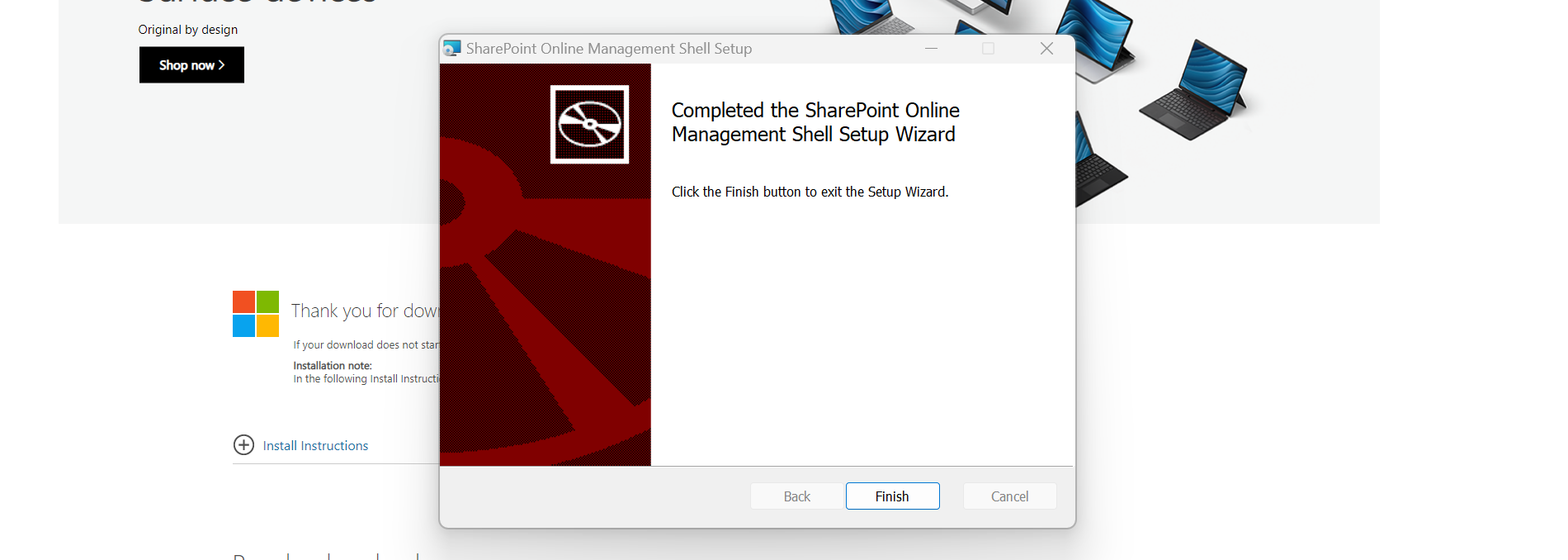Viewport: 1568px width, 560px height.
Task: Click the Surface tablet image at far right
Action: 1193,89
